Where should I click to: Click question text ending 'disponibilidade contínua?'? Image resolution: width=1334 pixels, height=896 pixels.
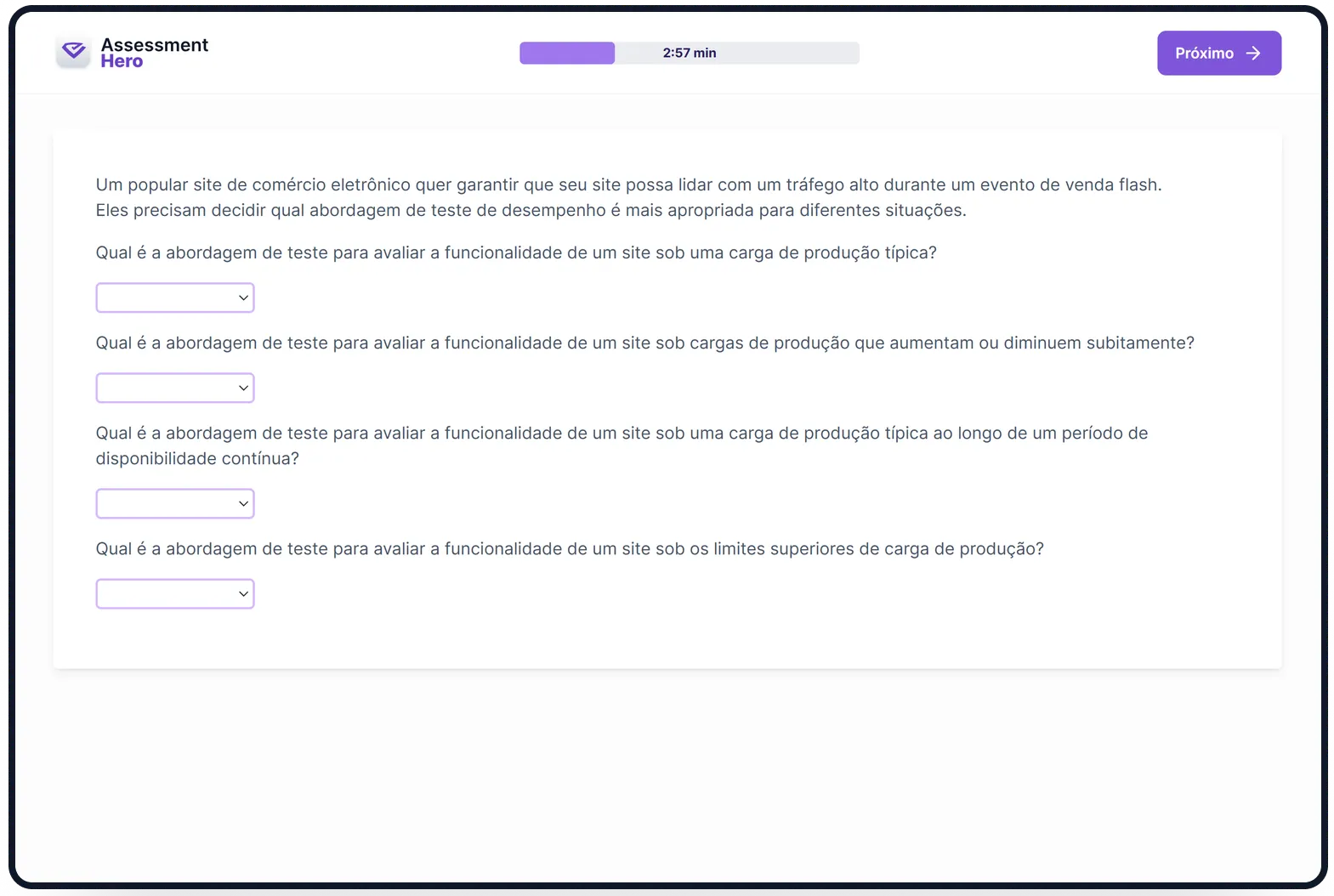tap(622, 445)
